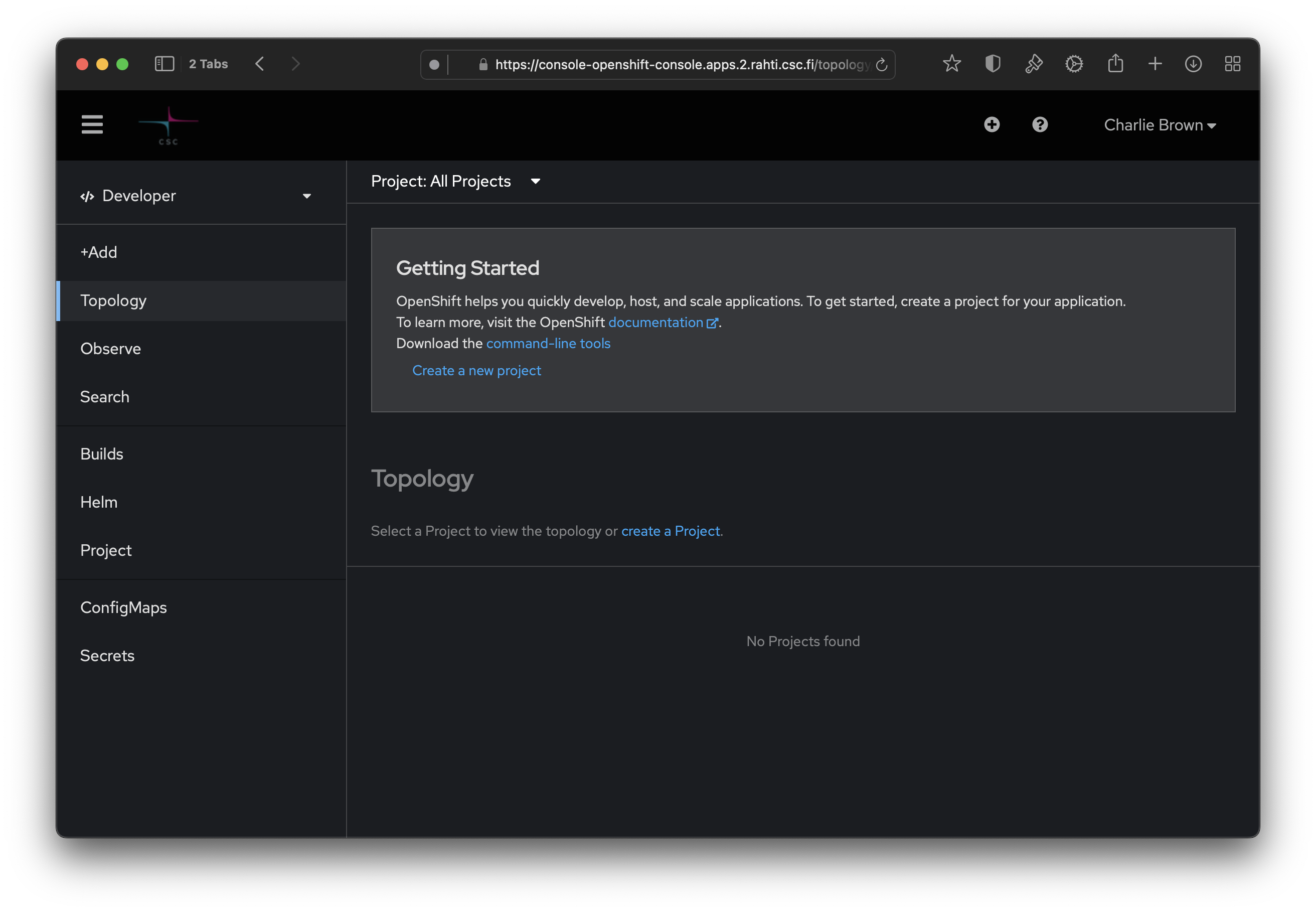The height and width of the screenshot is (912, 1316).
Task: Open the ConfigMaps navigation item
Action: pyautogui.click(x=123, y=607)
